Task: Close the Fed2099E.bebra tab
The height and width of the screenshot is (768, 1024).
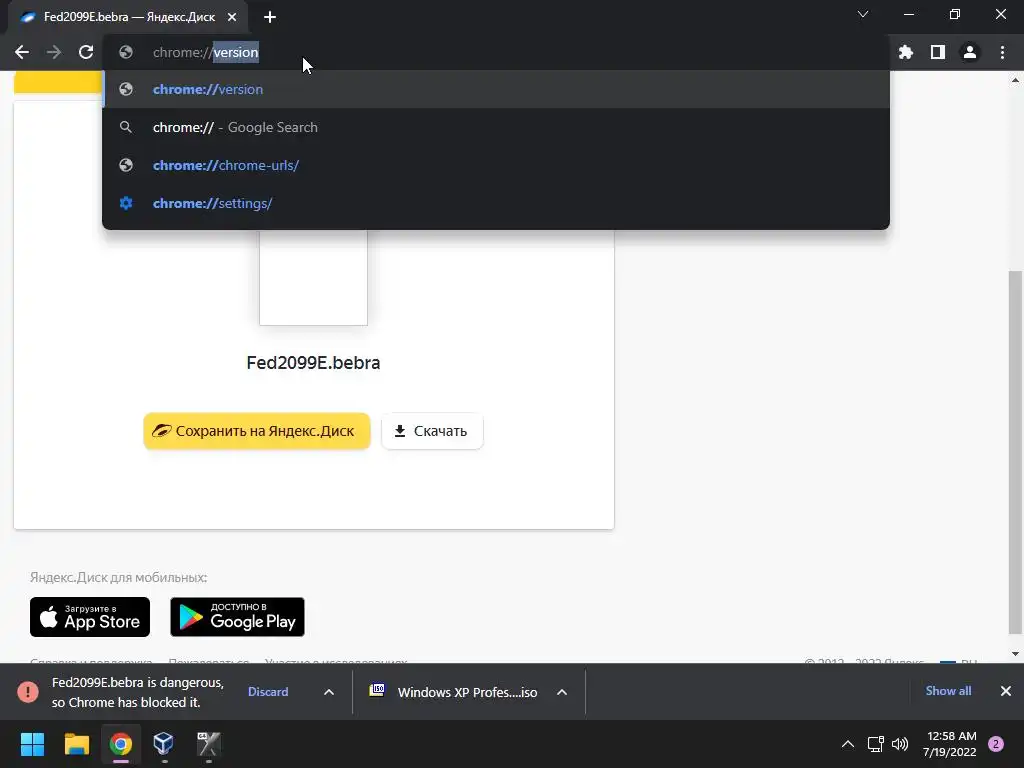Action: tap(232, 17)
